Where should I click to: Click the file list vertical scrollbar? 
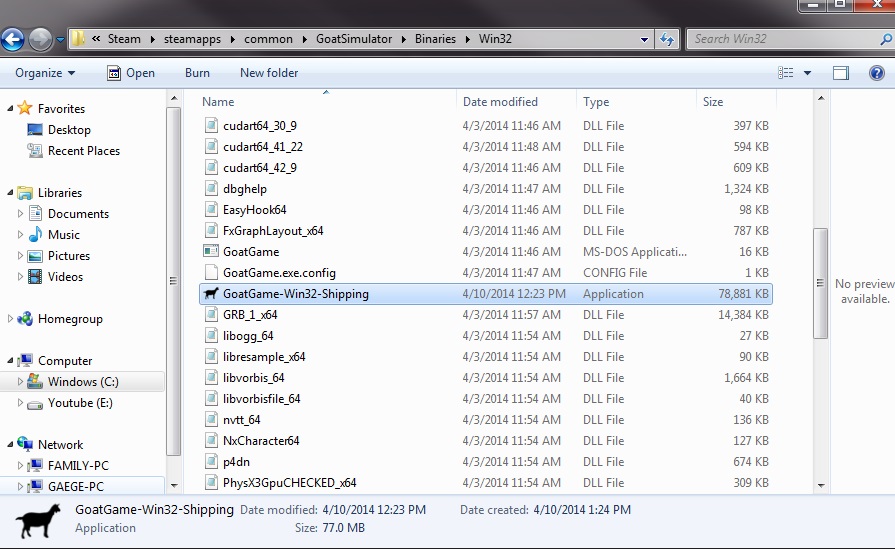coord(820,283)
